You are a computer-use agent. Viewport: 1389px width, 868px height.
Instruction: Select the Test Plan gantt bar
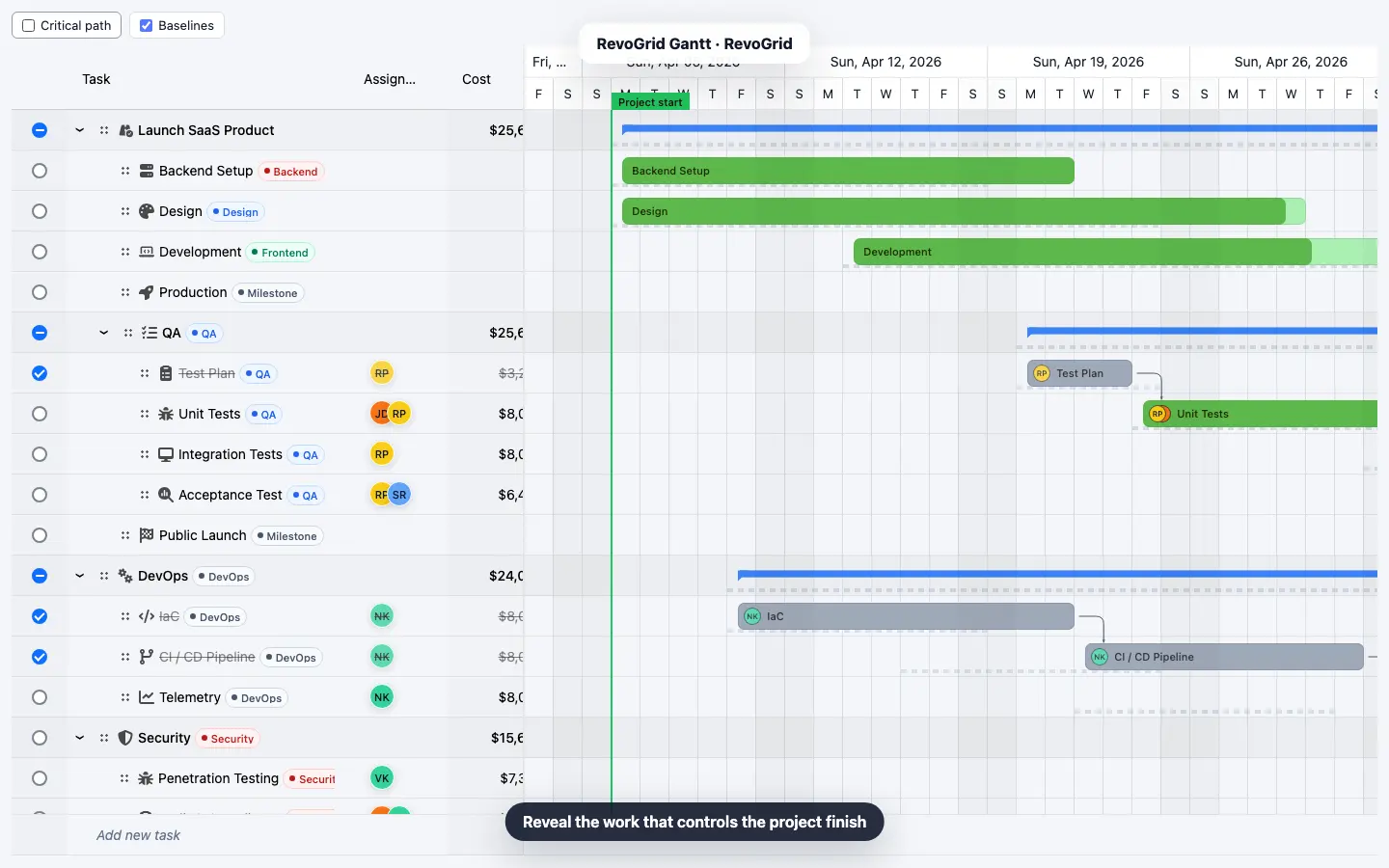point(1079,373)
